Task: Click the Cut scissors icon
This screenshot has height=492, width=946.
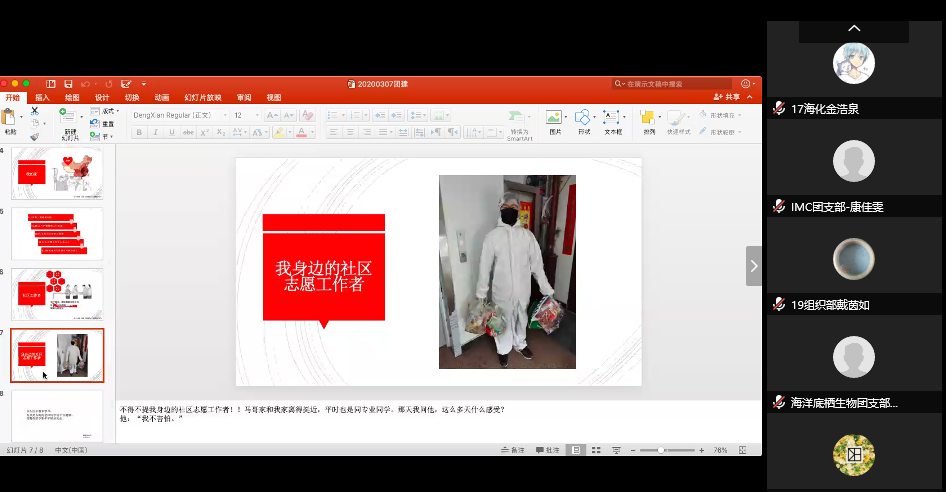Action: point(34,110)
